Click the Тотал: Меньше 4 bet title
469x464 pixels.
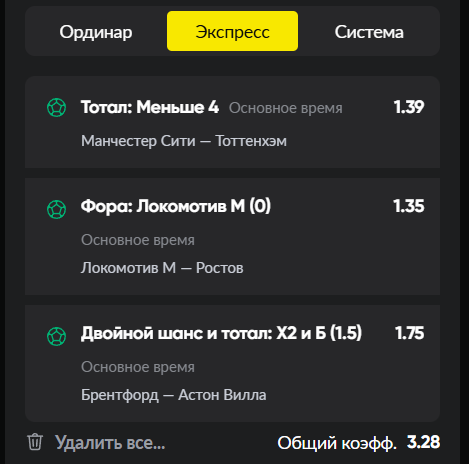point(150,107)
